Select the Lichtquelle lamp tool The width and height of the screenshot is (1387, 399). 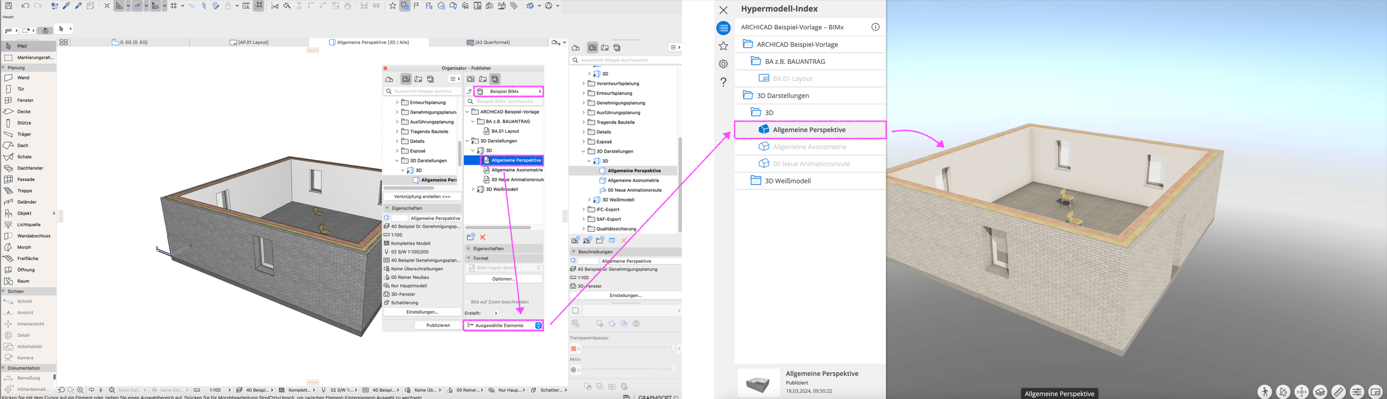pos(28,224)
